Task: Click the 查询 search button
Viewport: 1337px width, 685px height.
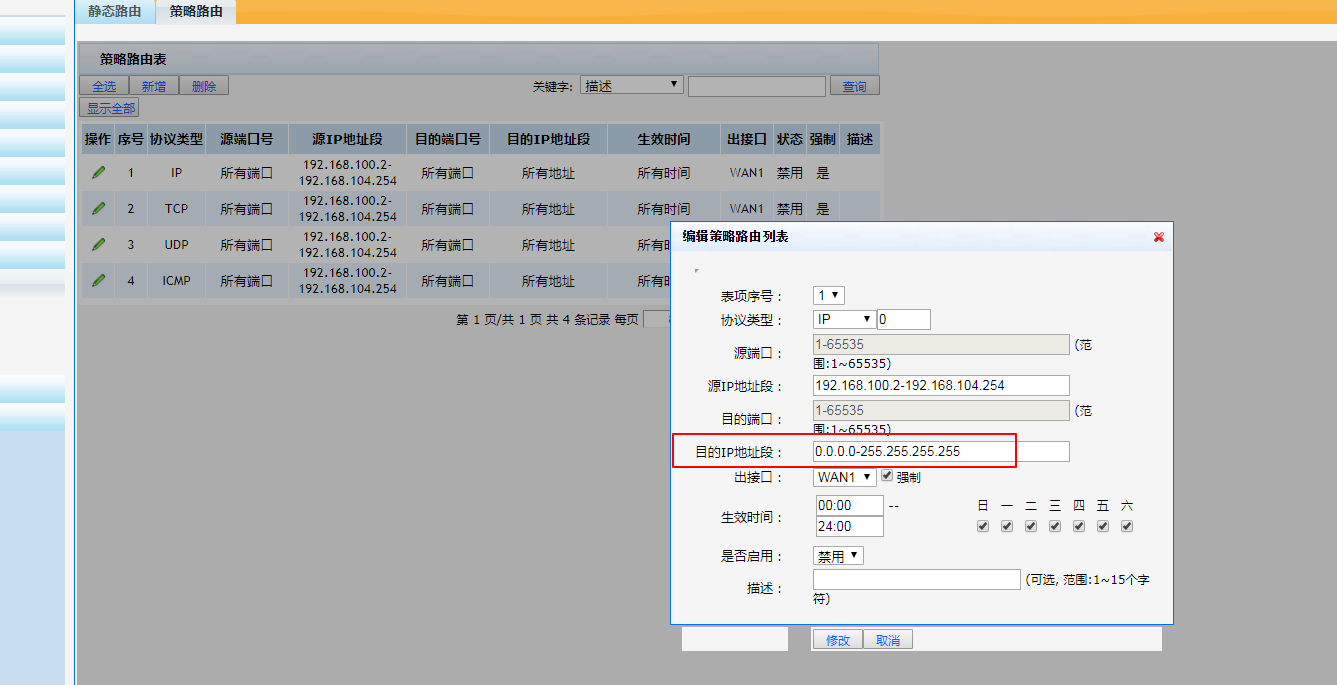Action: (x=855, y=86)
